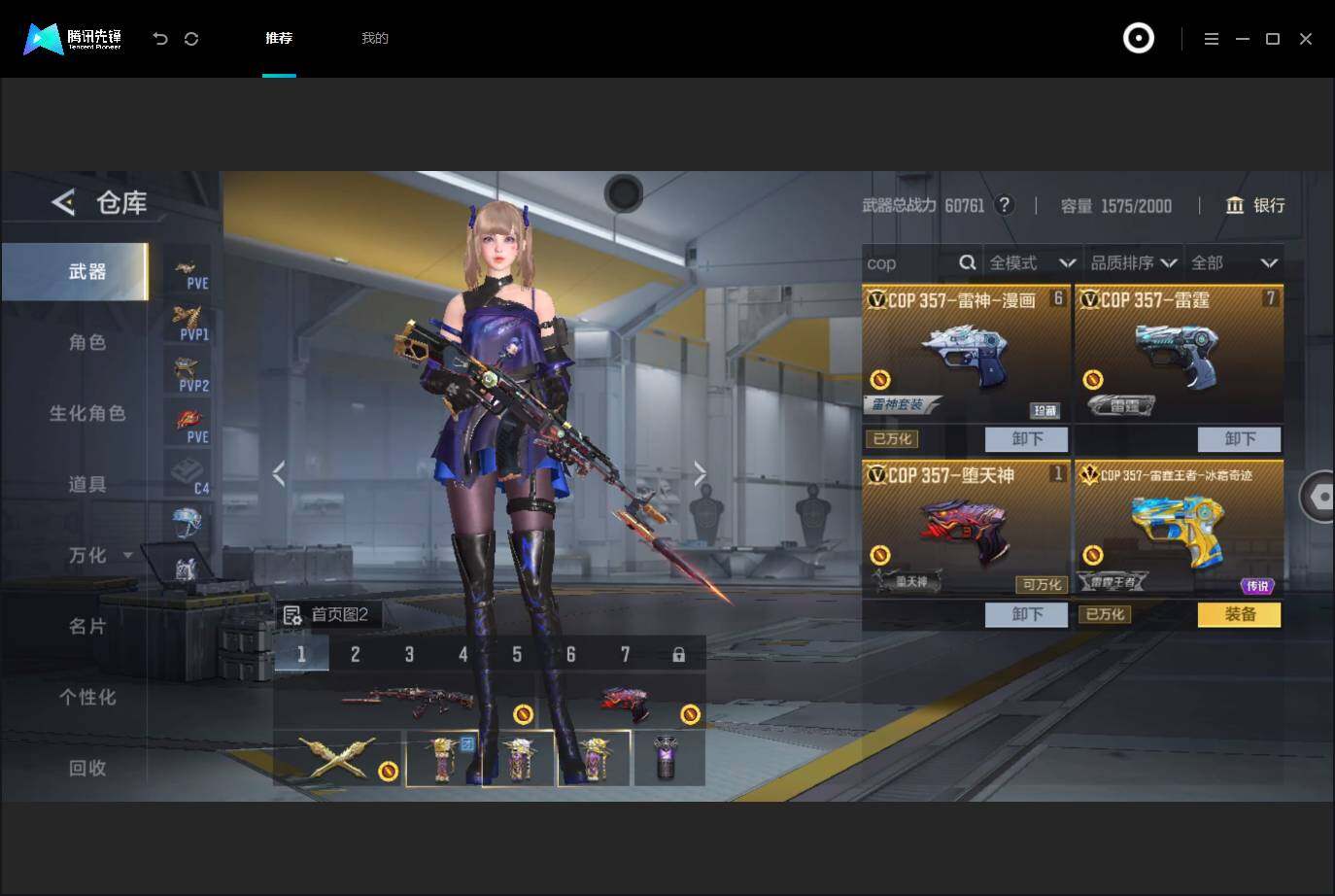This screenshot has height=896, width=1335.
Task: Unequip COP 357-堕天神 with 卸下
Action: [x=1027, y=614]
